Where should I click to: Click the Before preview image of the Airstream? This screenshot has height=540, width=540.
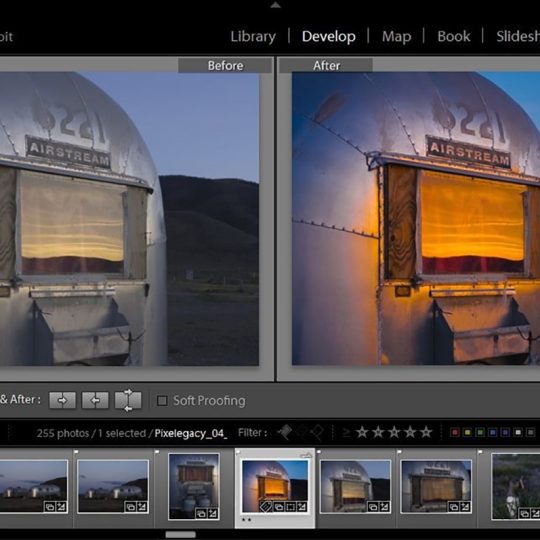click(129, 219)
